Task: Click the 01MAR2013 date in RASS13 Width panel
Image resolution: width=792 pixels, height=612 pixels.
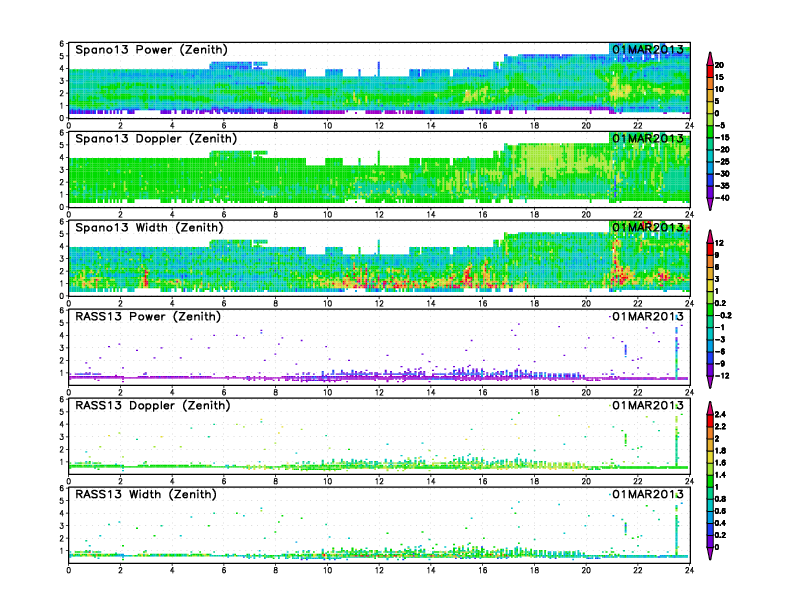Action: pos(649,495)
